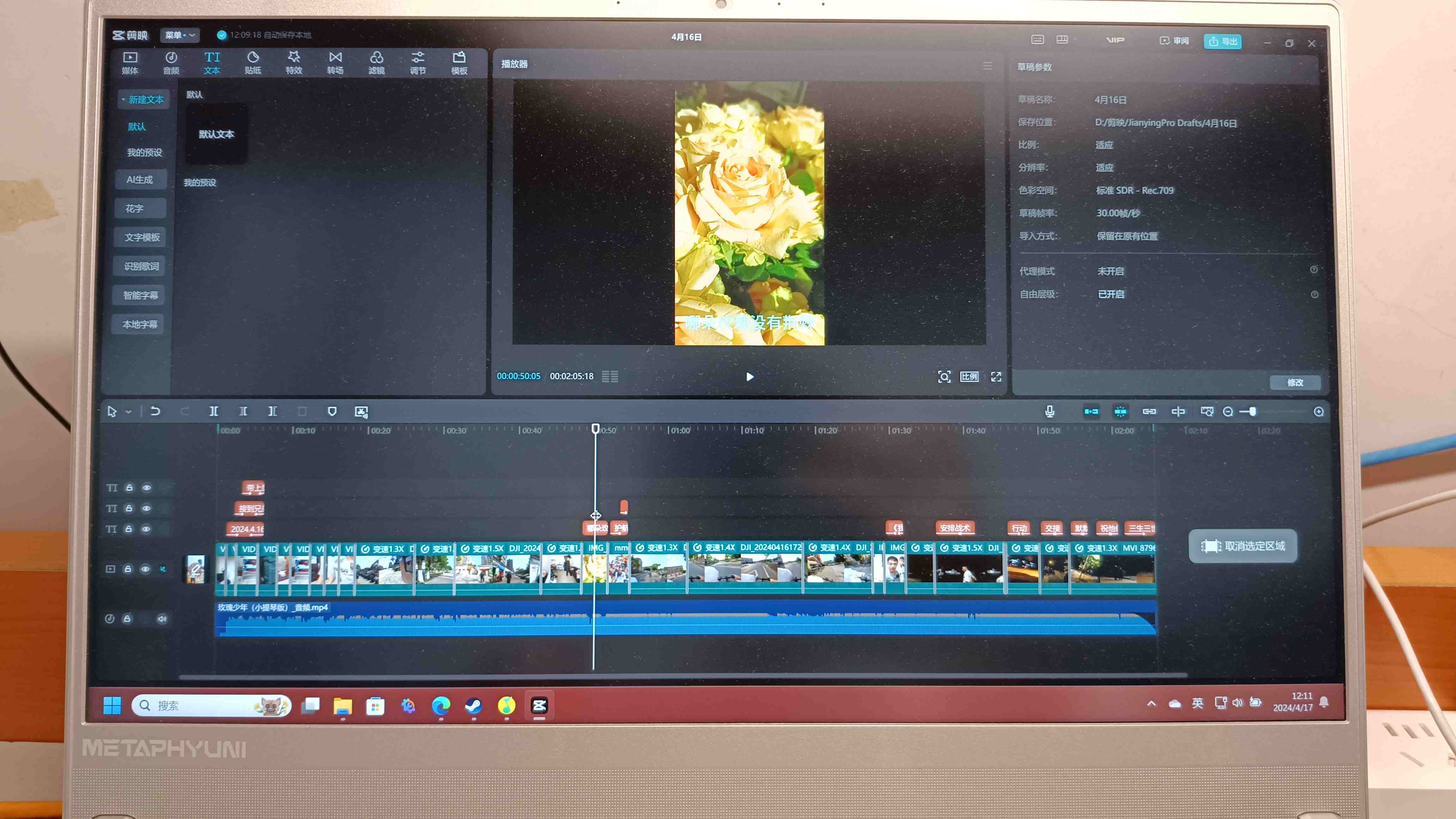The image size is (1456, 819).
Task: Select the 文本 (Text) tab icon
Action: (212, 63)
